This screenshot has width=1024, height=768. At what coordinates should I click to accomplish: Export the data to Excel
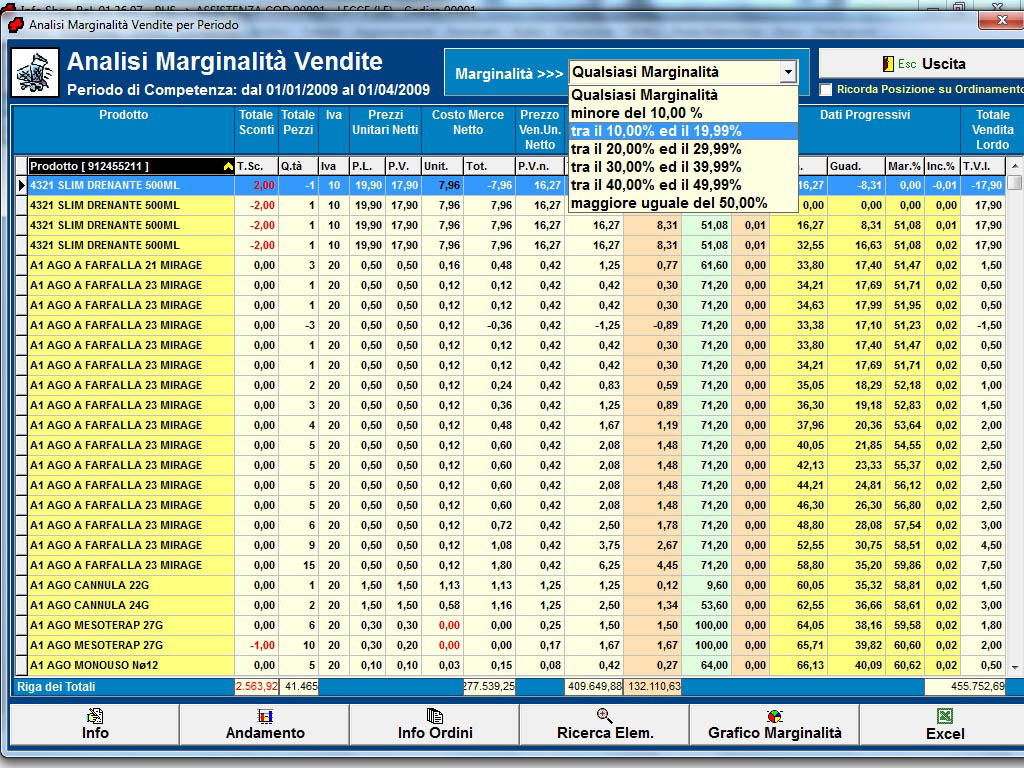[944, 724]
